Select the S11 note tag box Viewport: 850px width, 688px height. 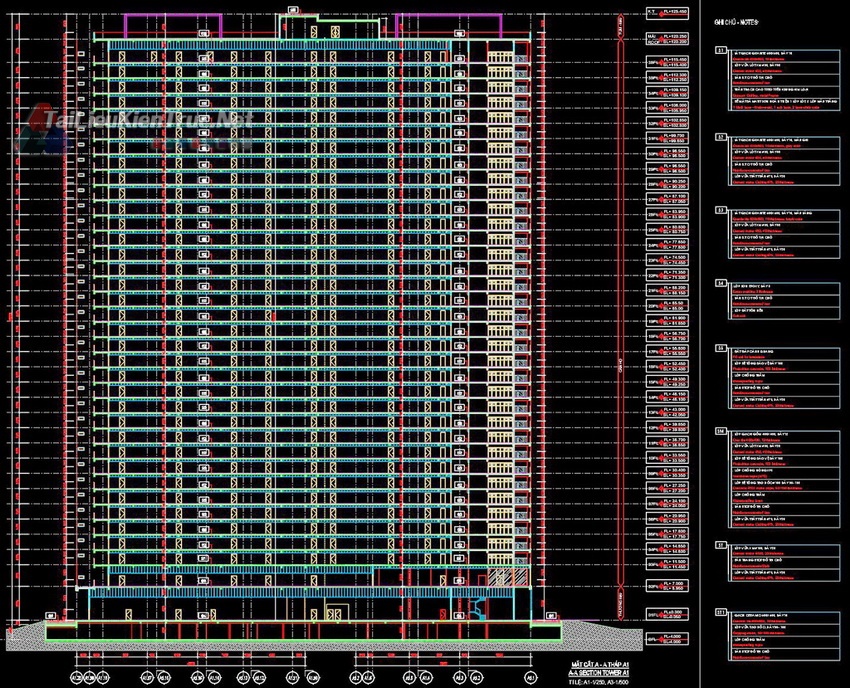[x=721, y=609]
